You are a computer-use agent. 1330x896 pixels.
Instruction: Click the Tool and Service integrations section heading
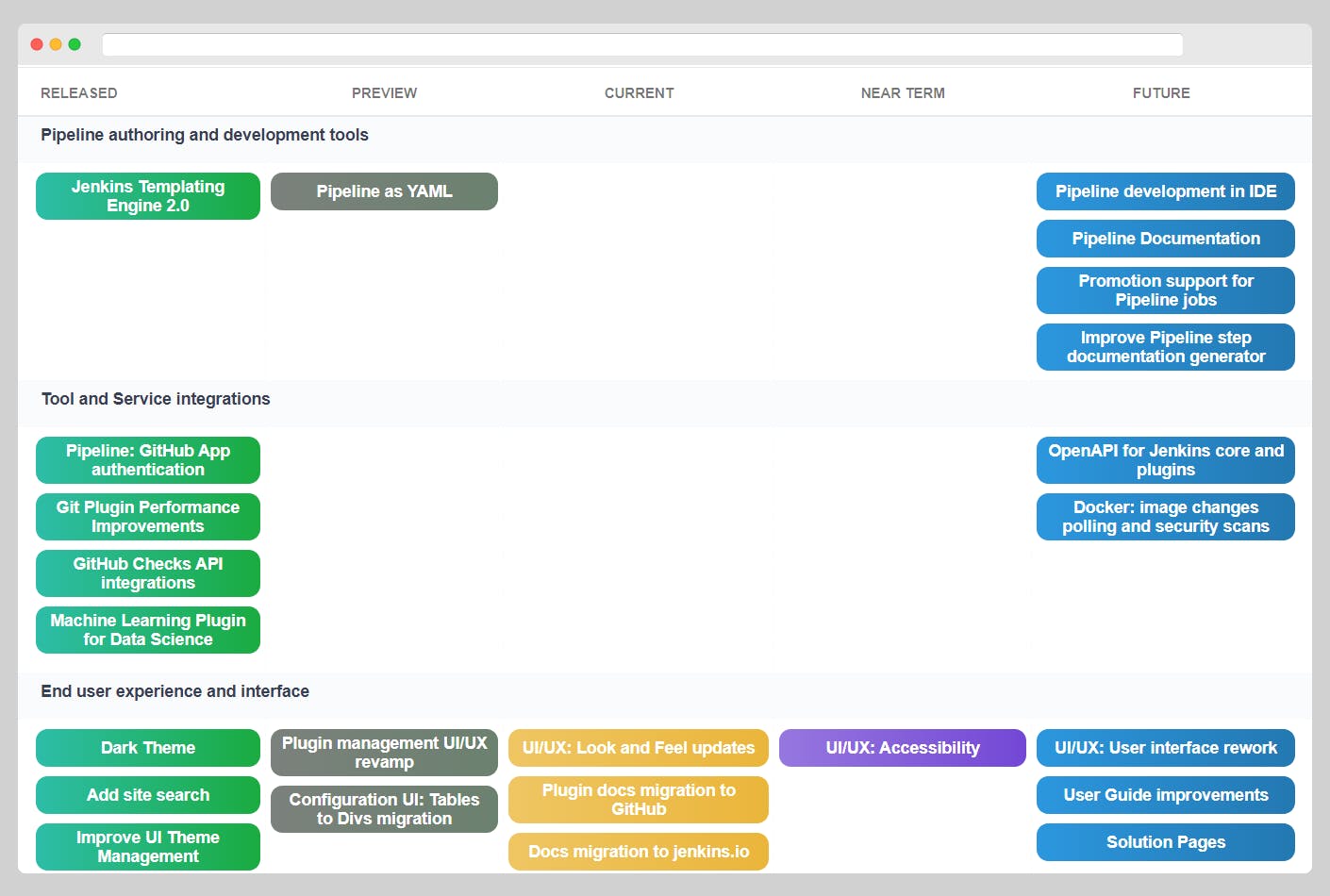point(155,400)
